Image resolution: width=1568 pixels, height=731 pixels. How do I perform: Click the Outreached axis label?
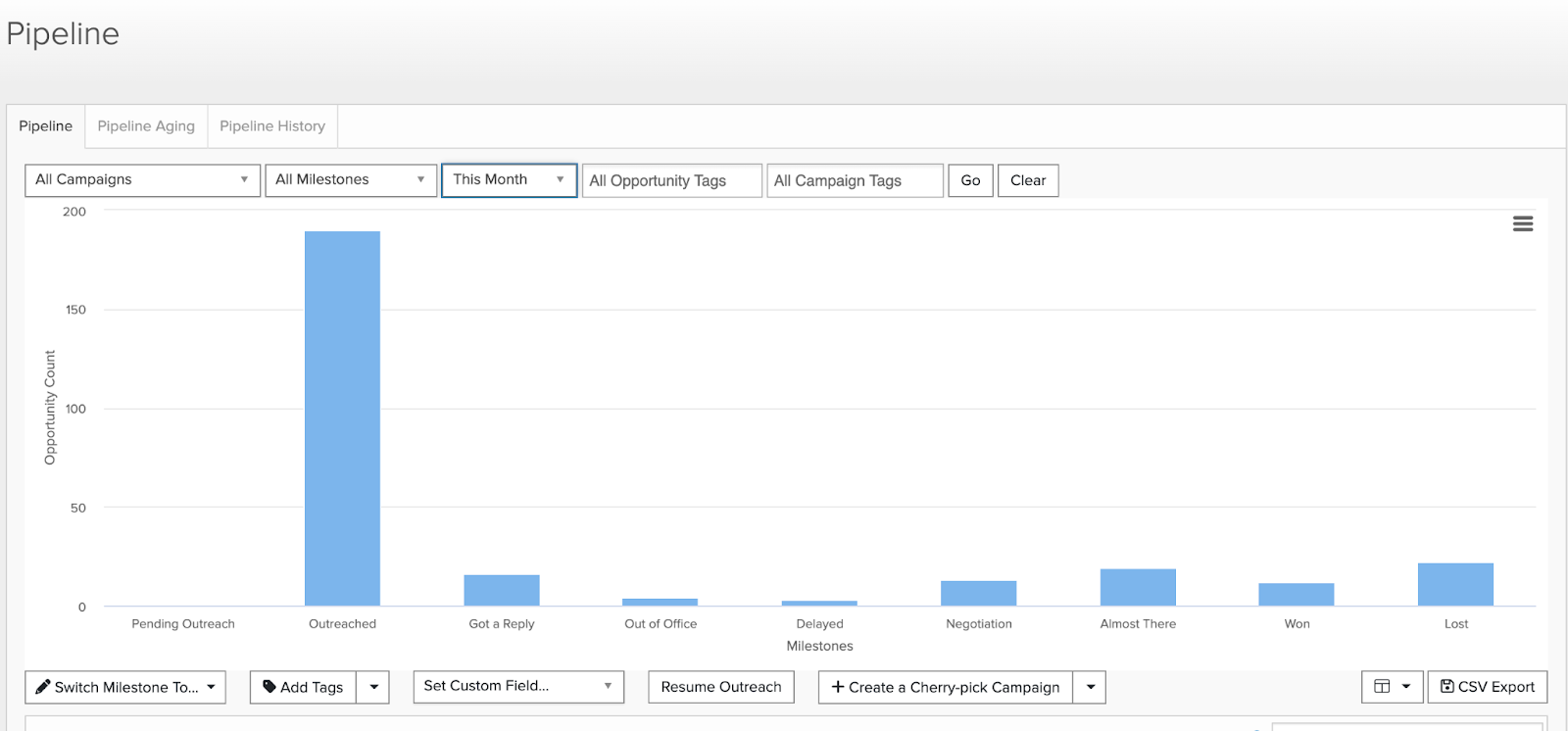[x=342, y=624]
